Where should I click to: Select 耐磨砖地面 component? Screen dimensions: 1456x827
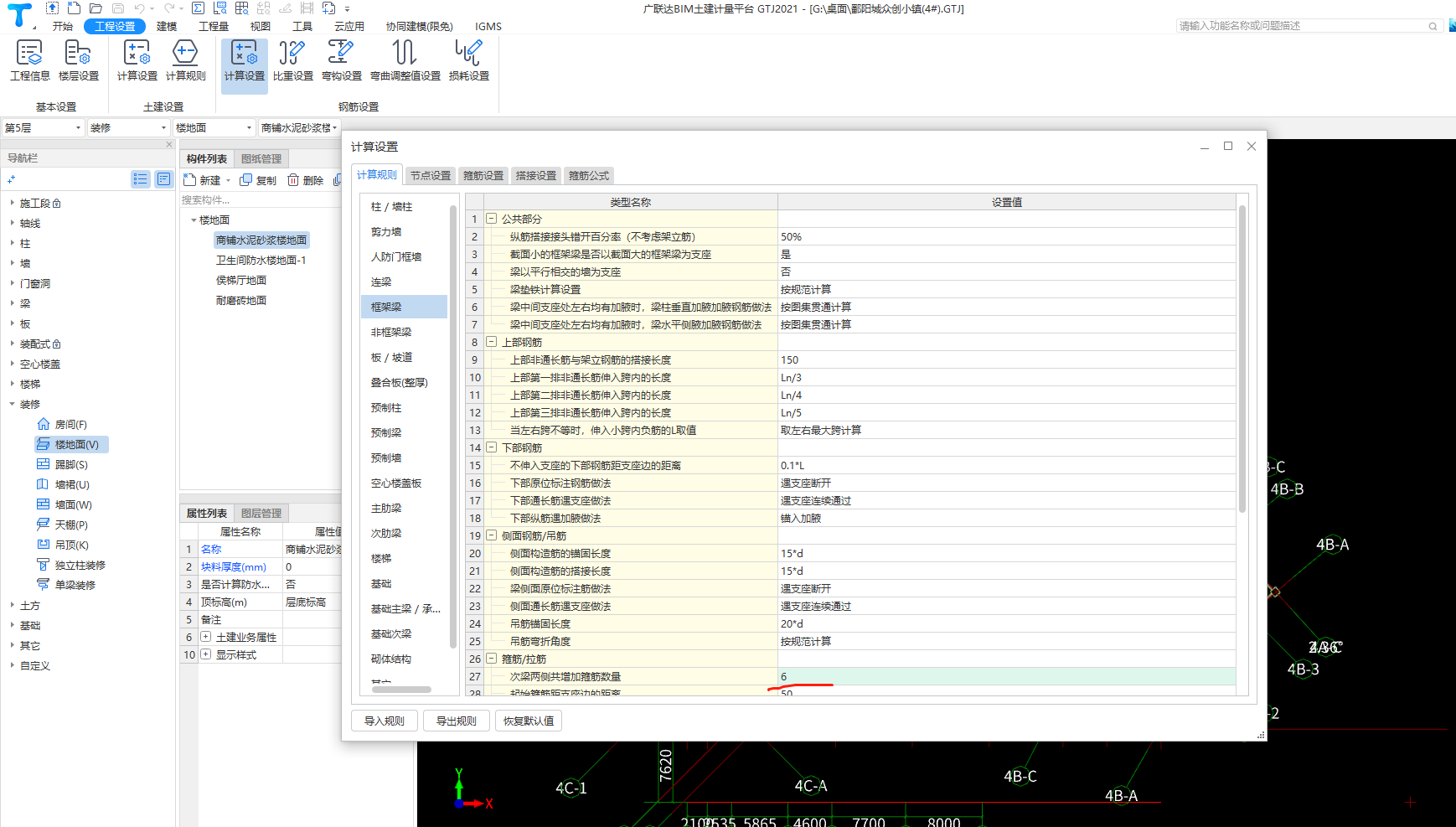tap(241, 301)
